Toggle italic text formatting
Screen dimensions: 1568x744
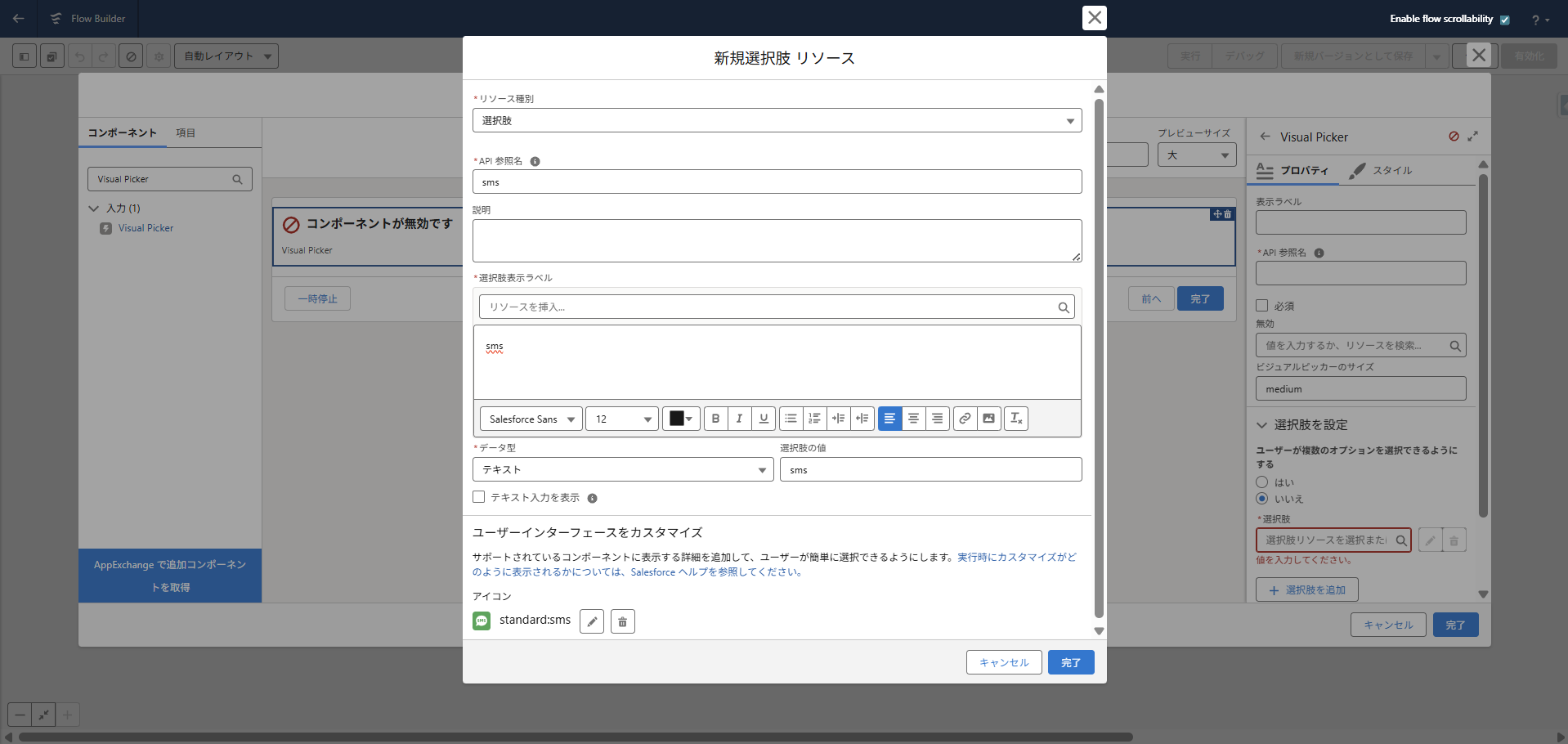pos(739,419)
